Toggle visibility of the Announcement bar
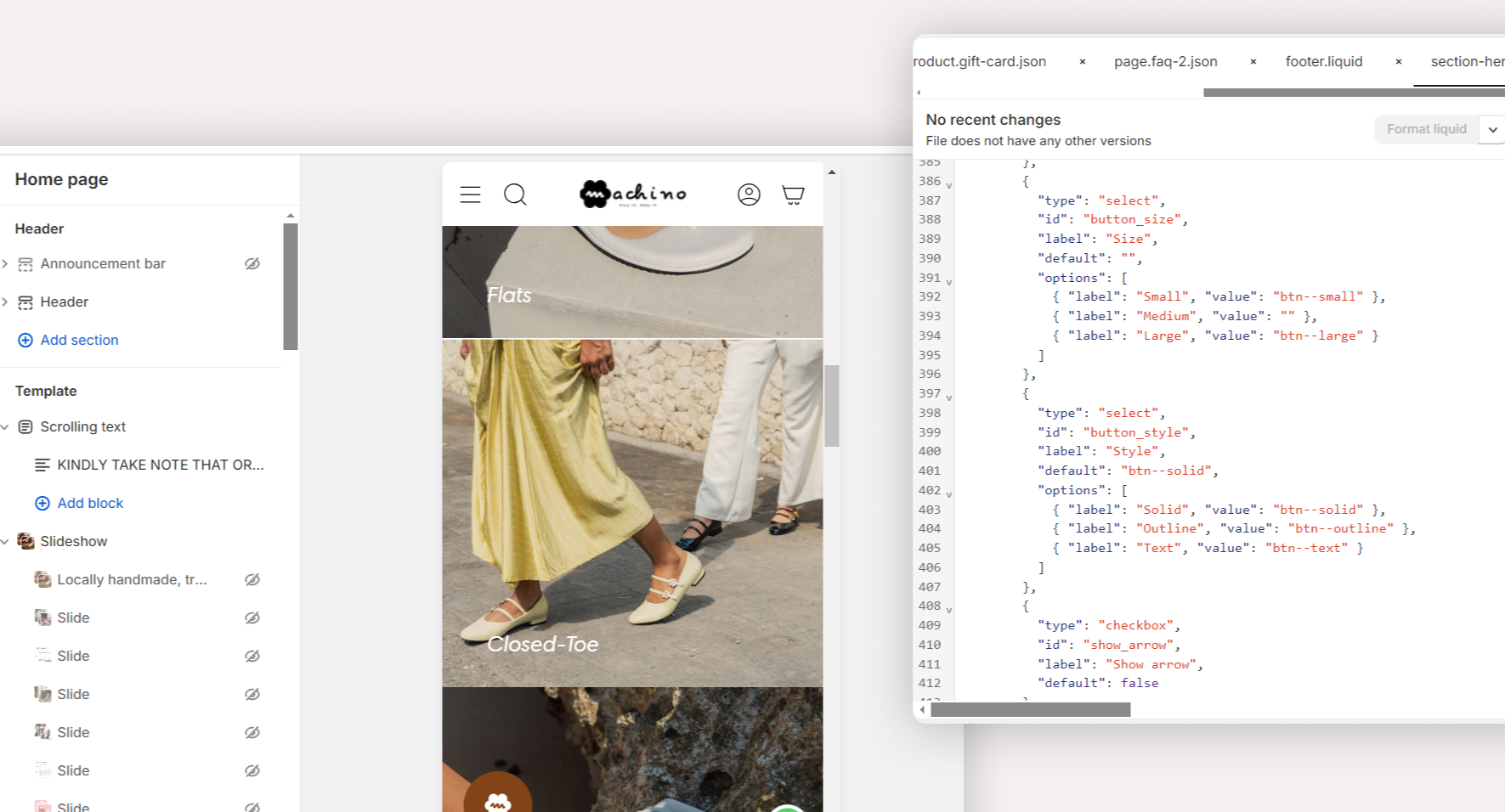 [x=252, y=263]
